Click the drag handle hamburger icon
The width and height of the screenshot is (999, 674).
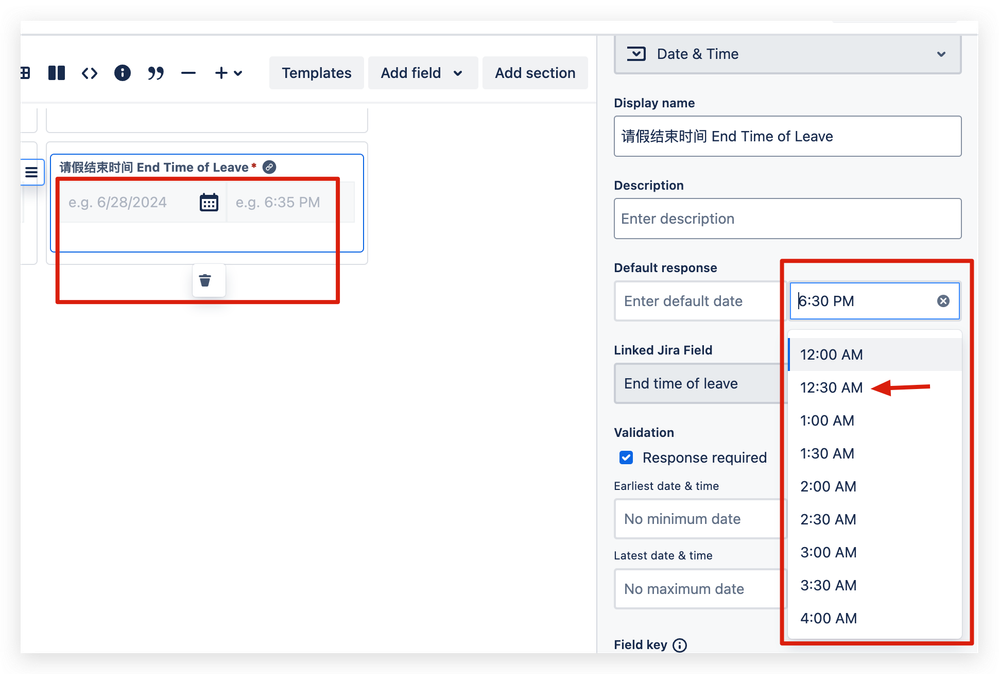pyautogui.click(x=31, y=172)
